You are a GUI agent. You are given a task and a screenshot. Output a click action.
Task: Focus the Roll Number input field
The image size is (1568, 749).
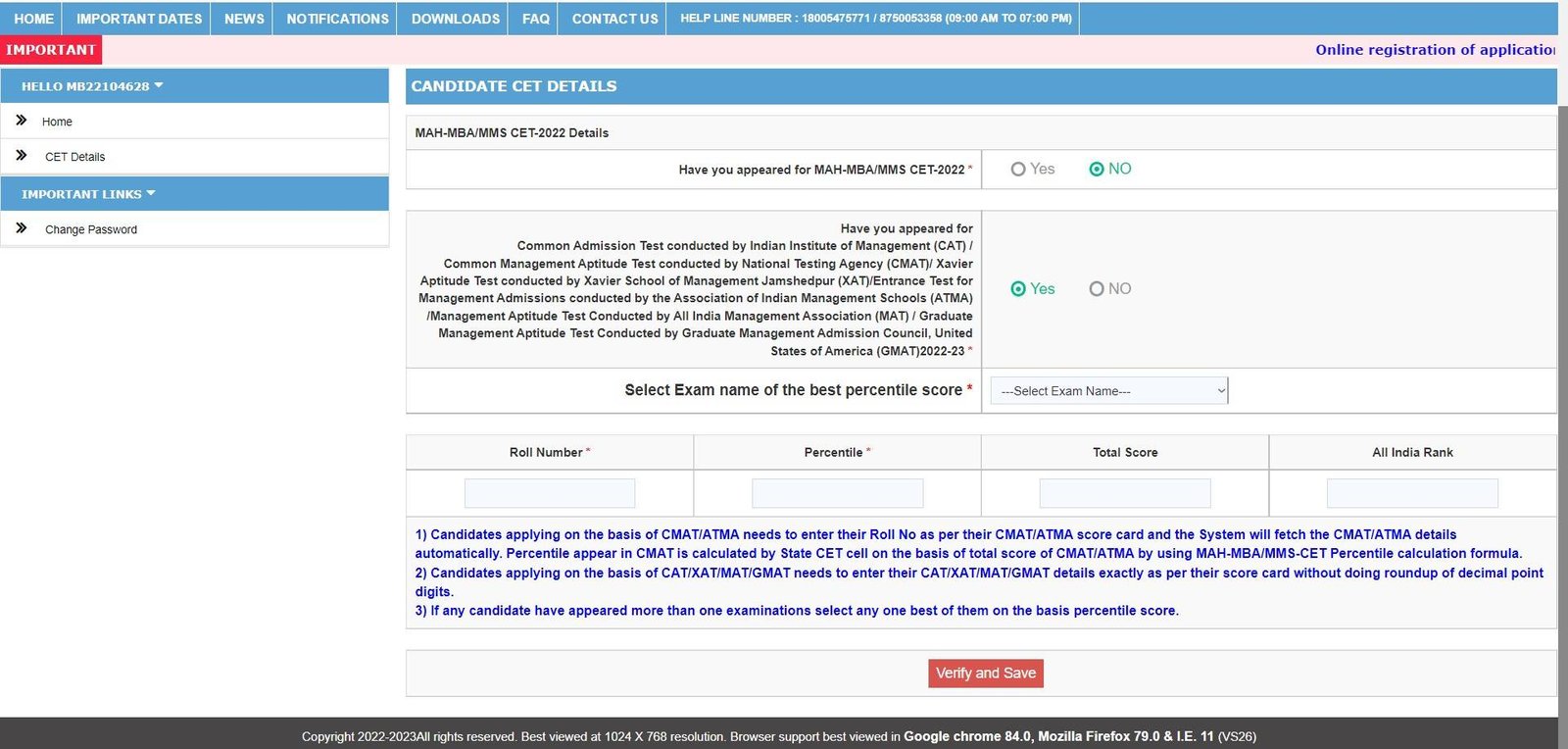click(x=550, y=493)
